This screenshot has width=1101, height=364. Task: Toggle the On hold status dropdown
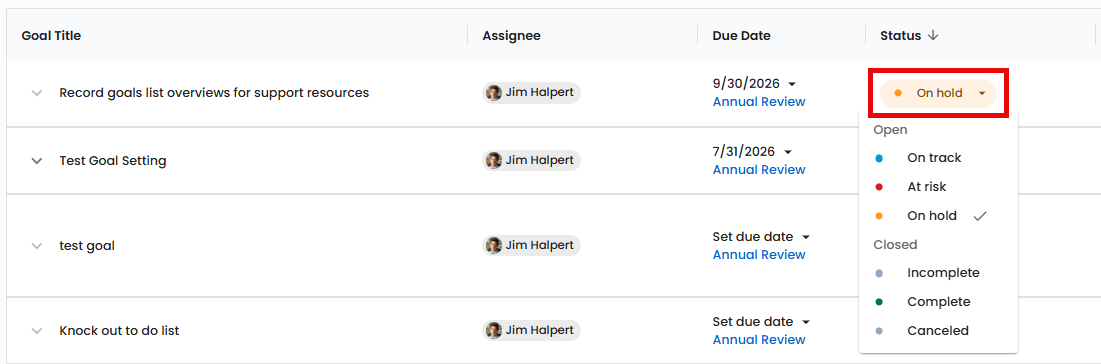[x=938, y=93]
